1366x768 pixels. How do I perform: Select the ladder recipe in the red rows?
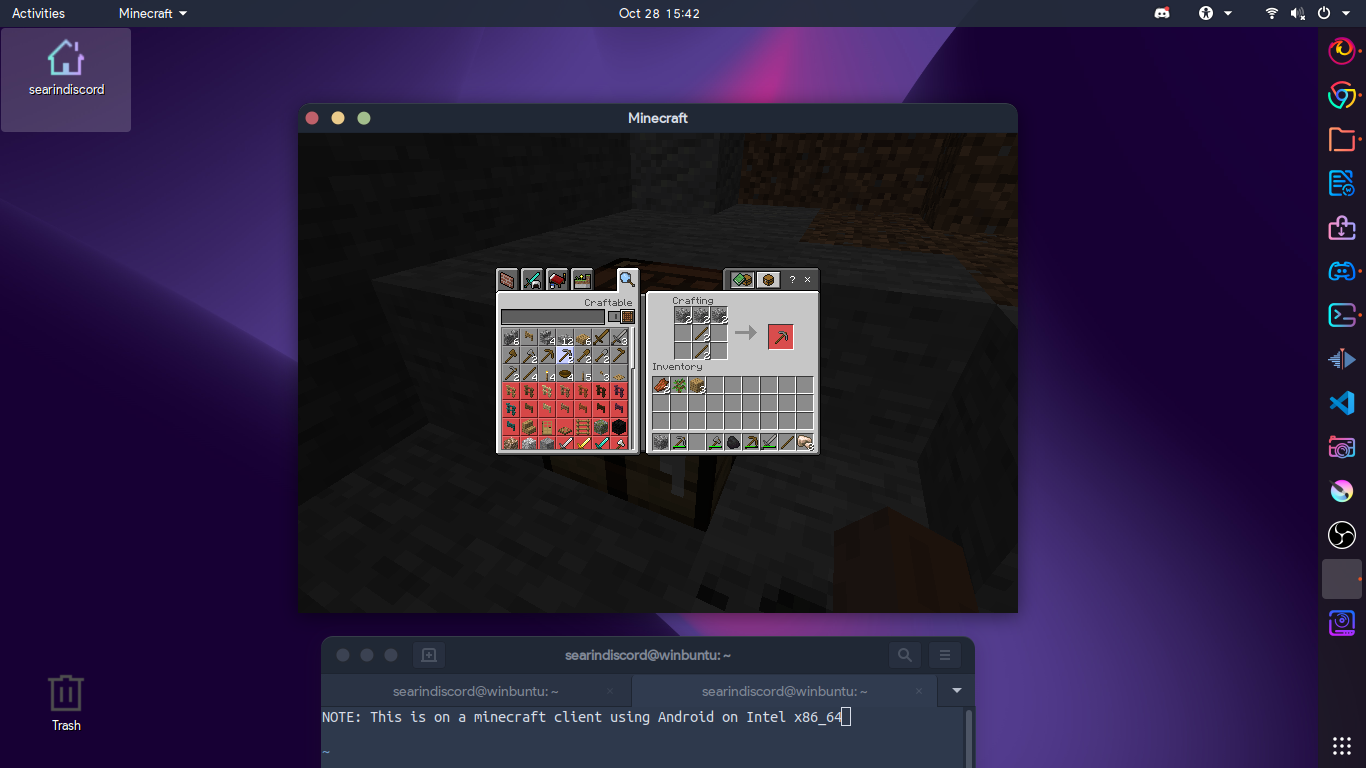point(583,427)
